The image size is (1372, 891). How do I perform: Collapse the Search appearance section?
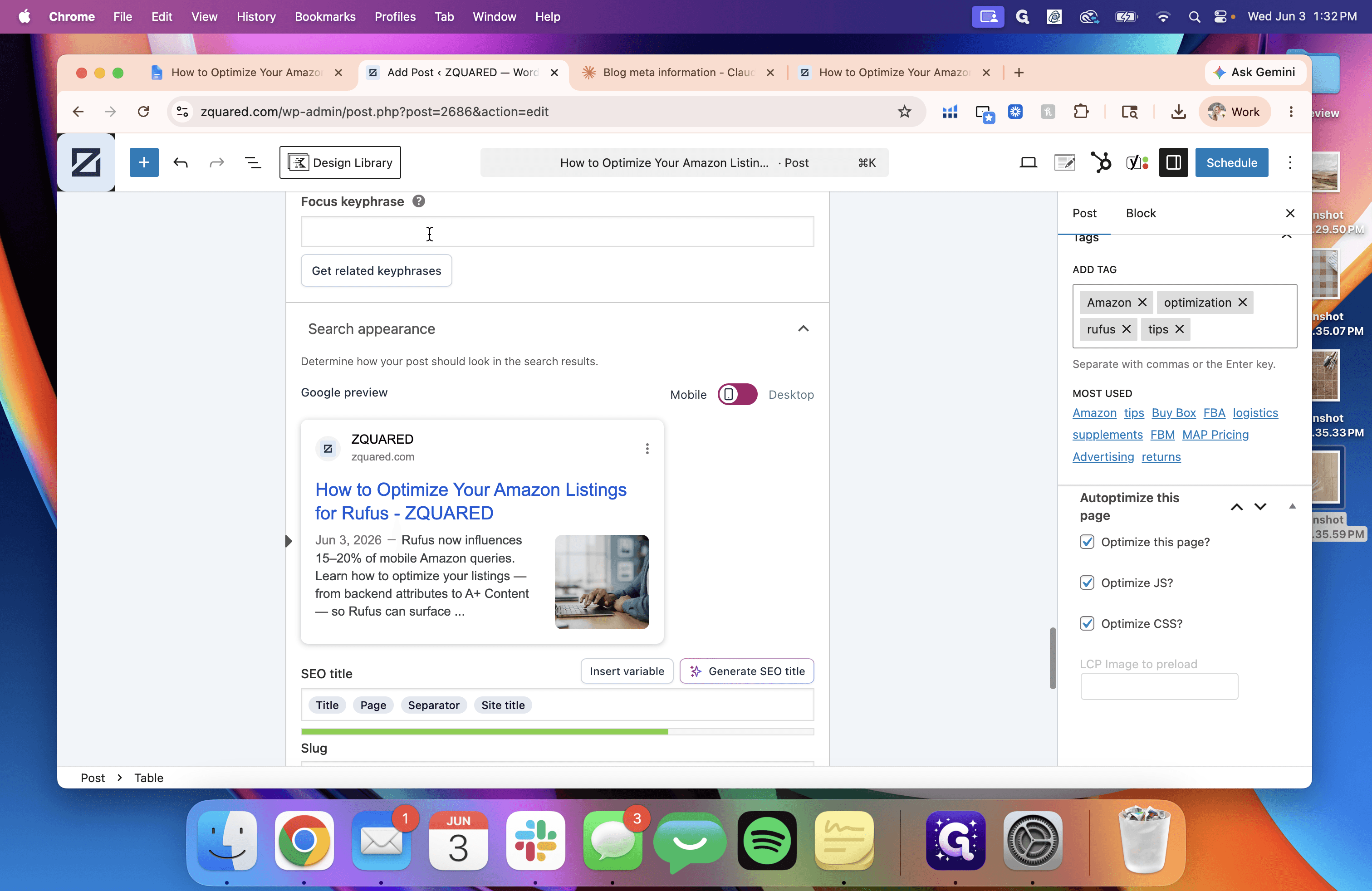[803, 328]
